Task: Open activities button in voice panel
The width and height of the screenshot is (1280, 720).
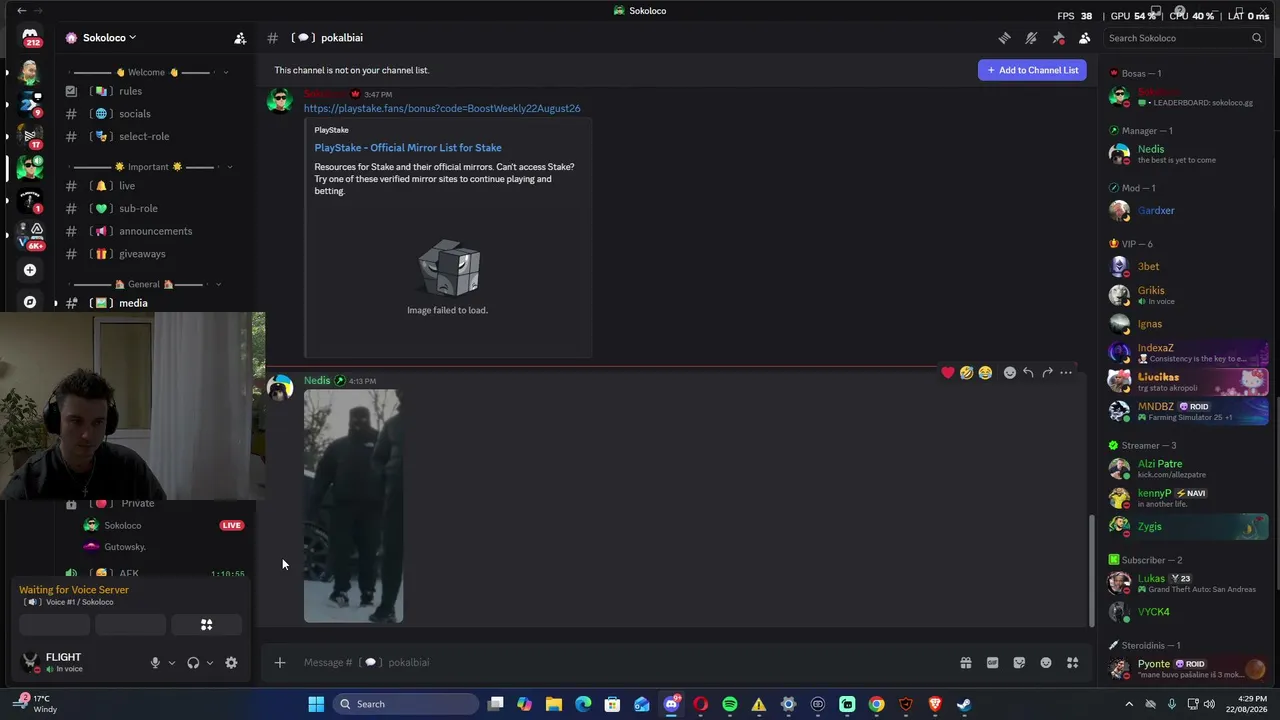Action: pyautogui.click(x=207, y=625)
